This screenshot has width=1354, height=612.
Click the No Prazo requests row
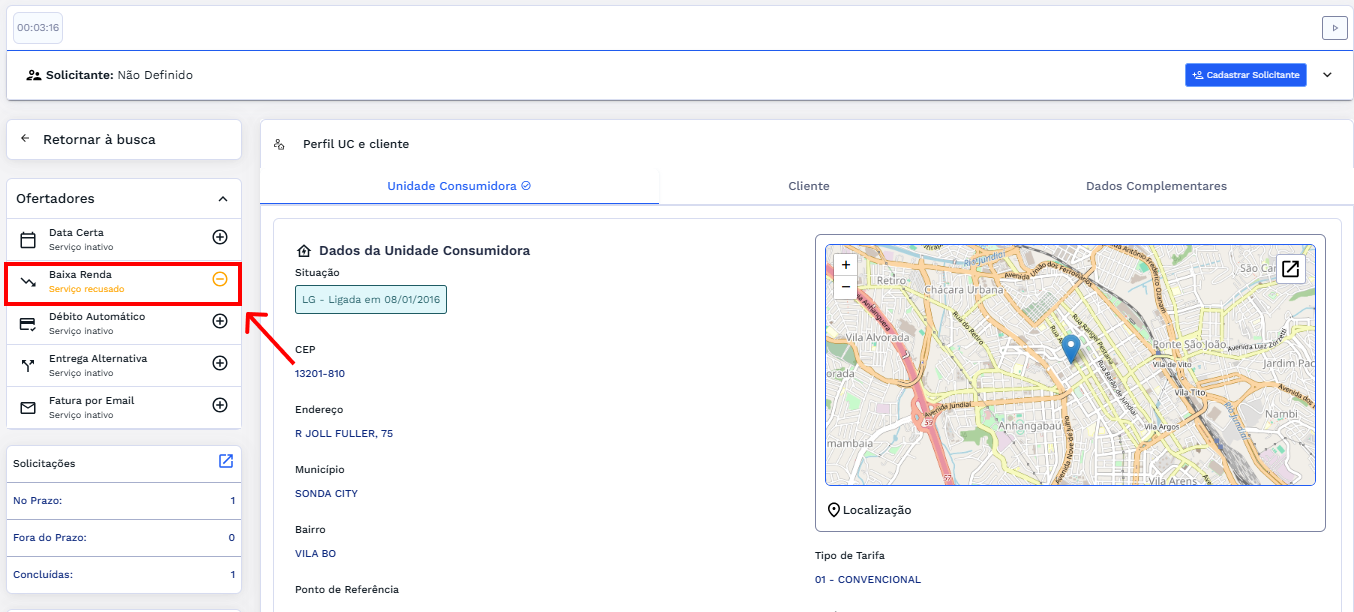click(124, 500)
